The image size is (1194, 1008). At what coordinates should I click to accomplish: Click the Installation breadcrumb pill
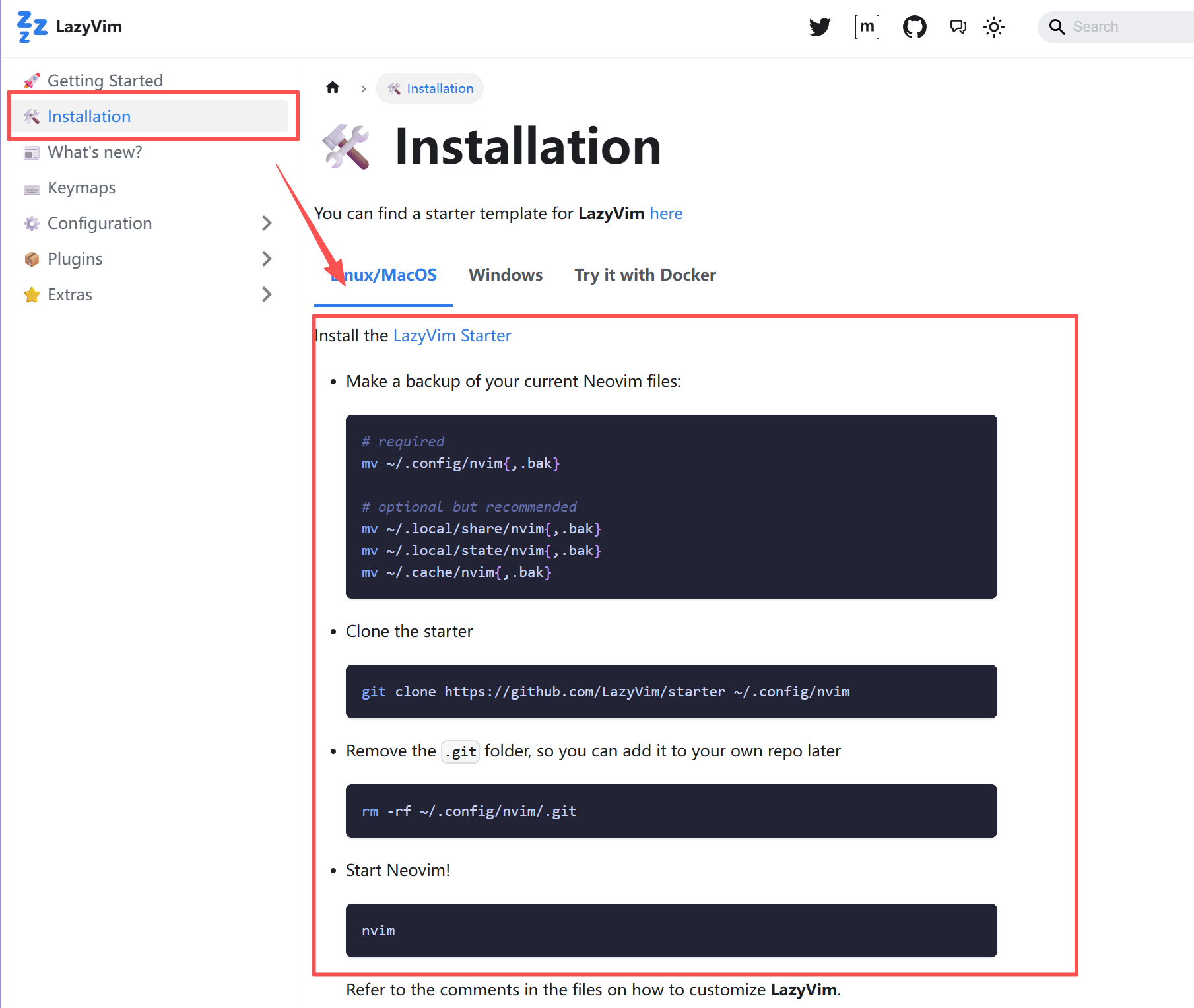pos(430,88)
